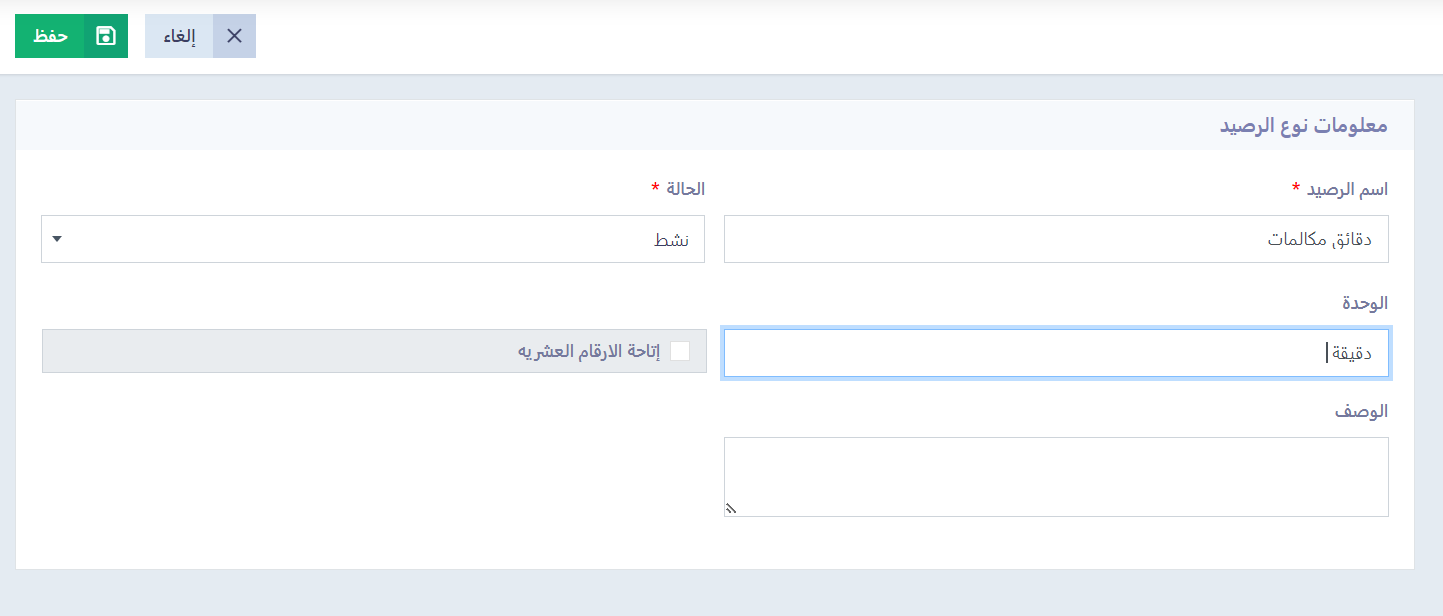Click the red asterisk next to اسم الرصيد
This screenshot has height=616, width=1443.
(x=1296, y=188)
